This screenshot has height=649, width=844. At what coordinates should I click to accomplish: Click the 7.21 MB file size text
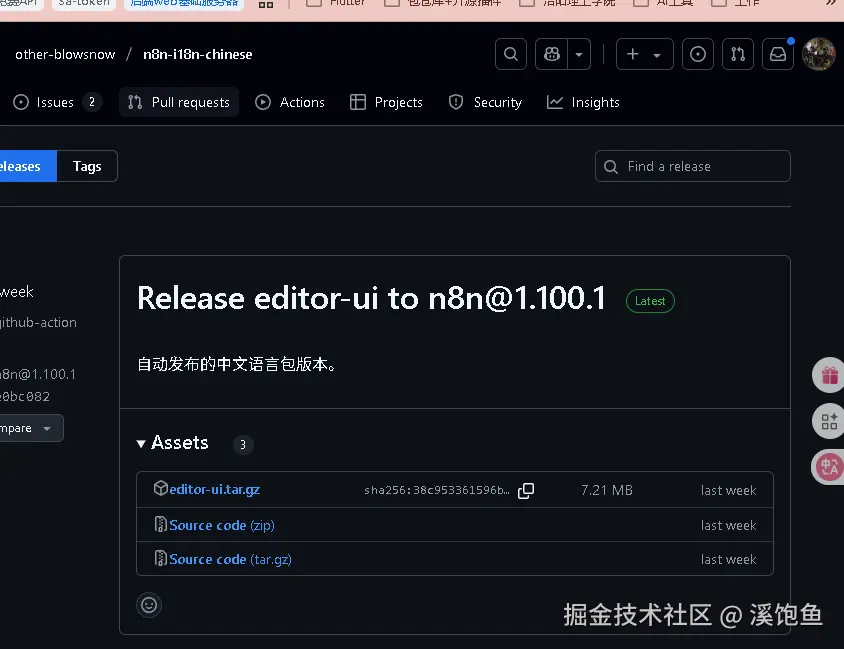(607, 490)
